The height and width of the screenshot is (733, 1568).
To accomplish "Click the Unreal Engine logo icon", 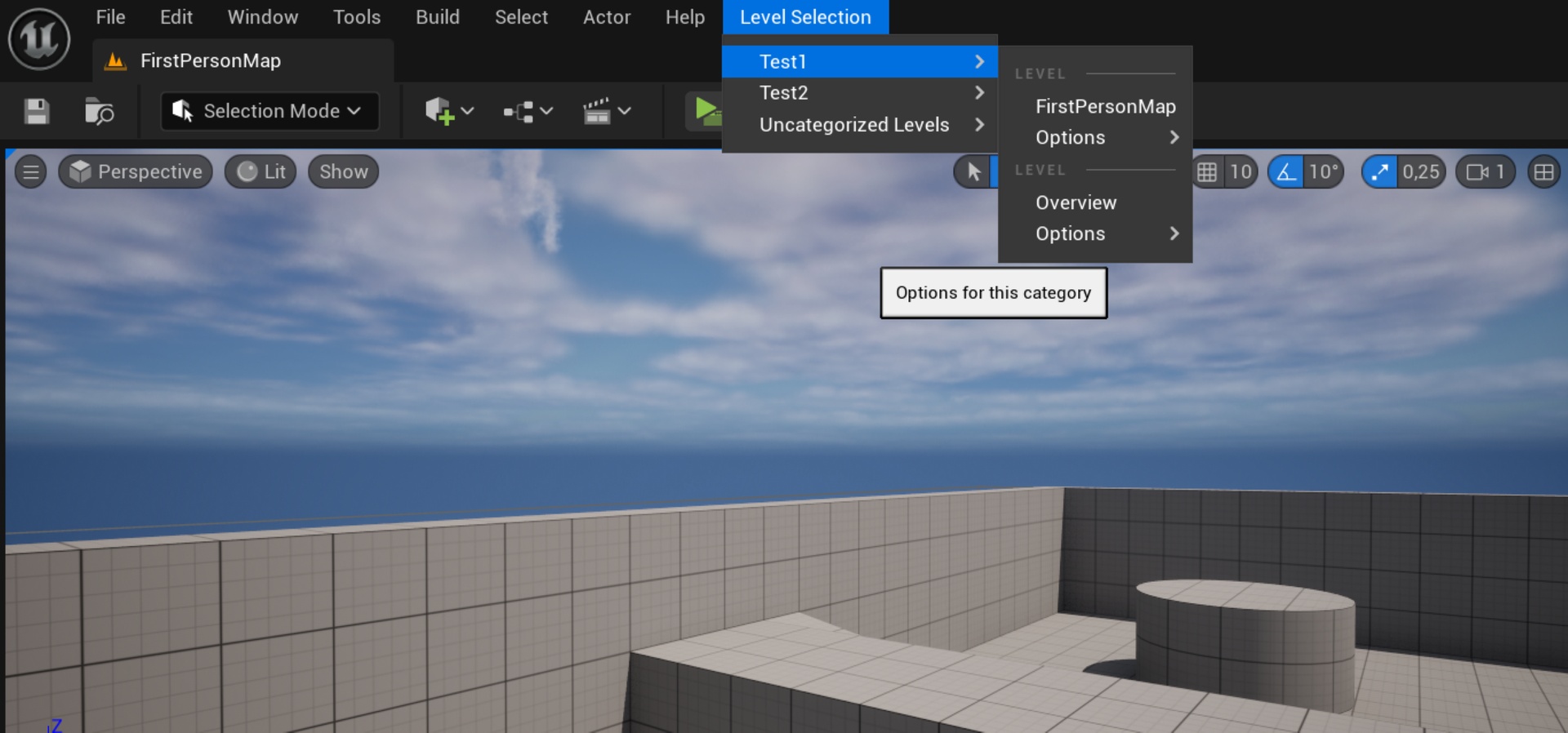I will (38, 38).
